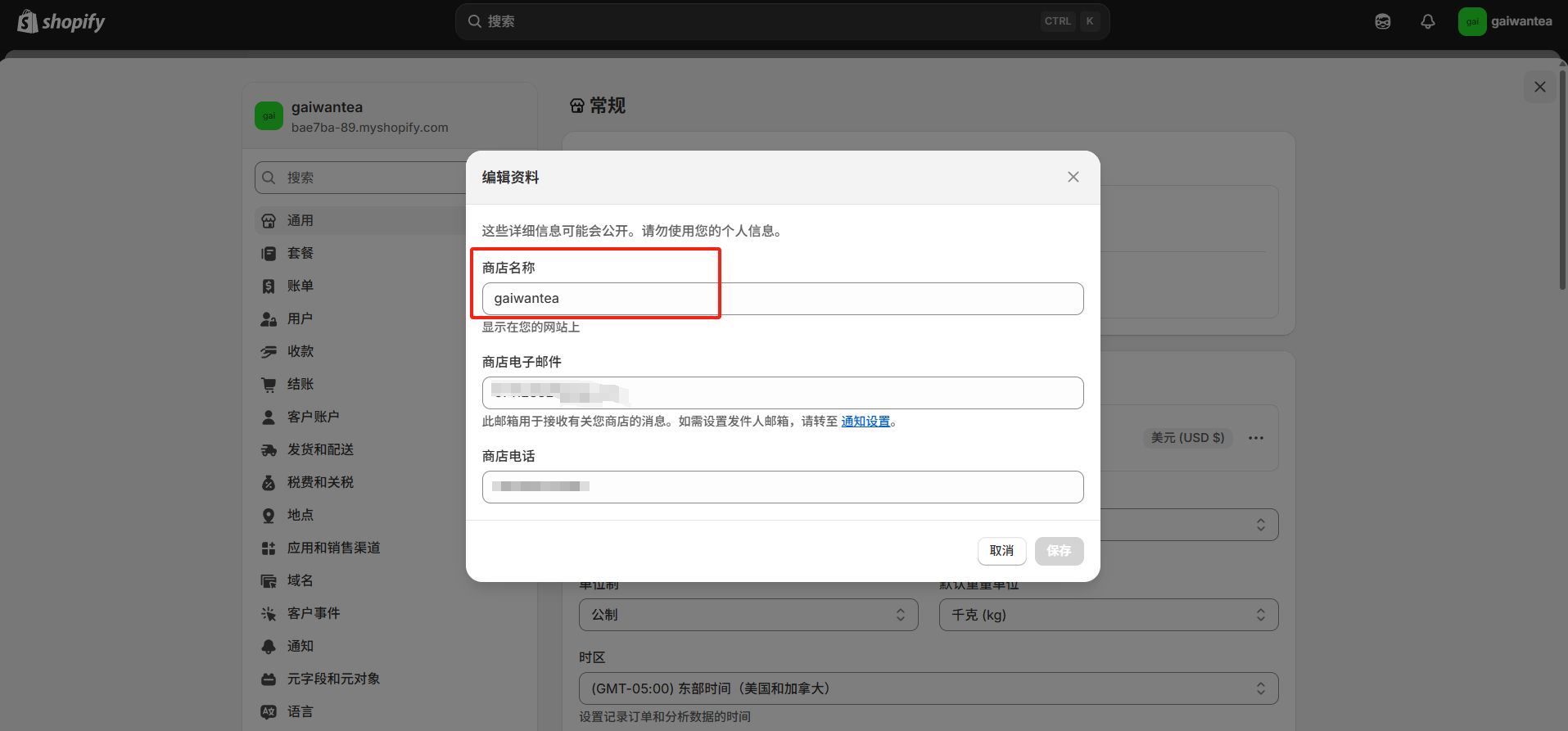Select the 地点 location pin icon
This screenshot has height=731, width=1568.
269,516
